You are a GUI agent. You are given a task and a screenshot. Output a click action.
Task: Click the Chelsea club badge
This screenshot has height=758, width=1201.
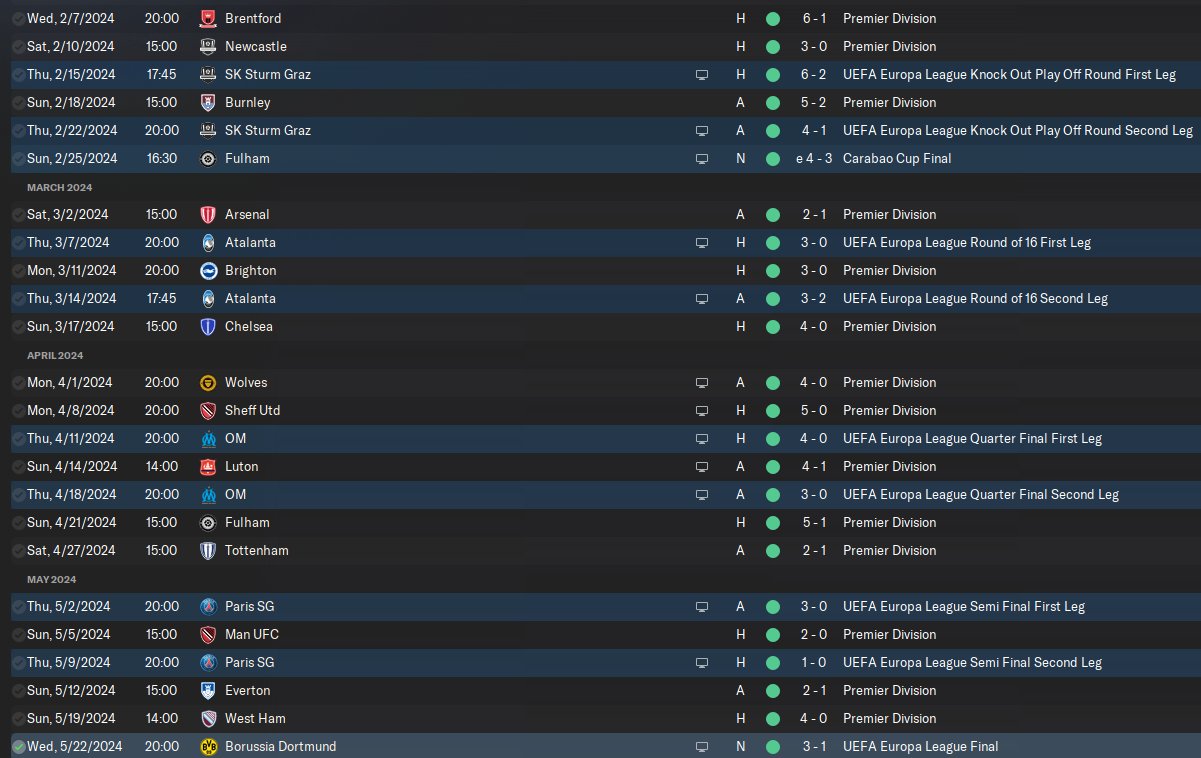point(208,326)
